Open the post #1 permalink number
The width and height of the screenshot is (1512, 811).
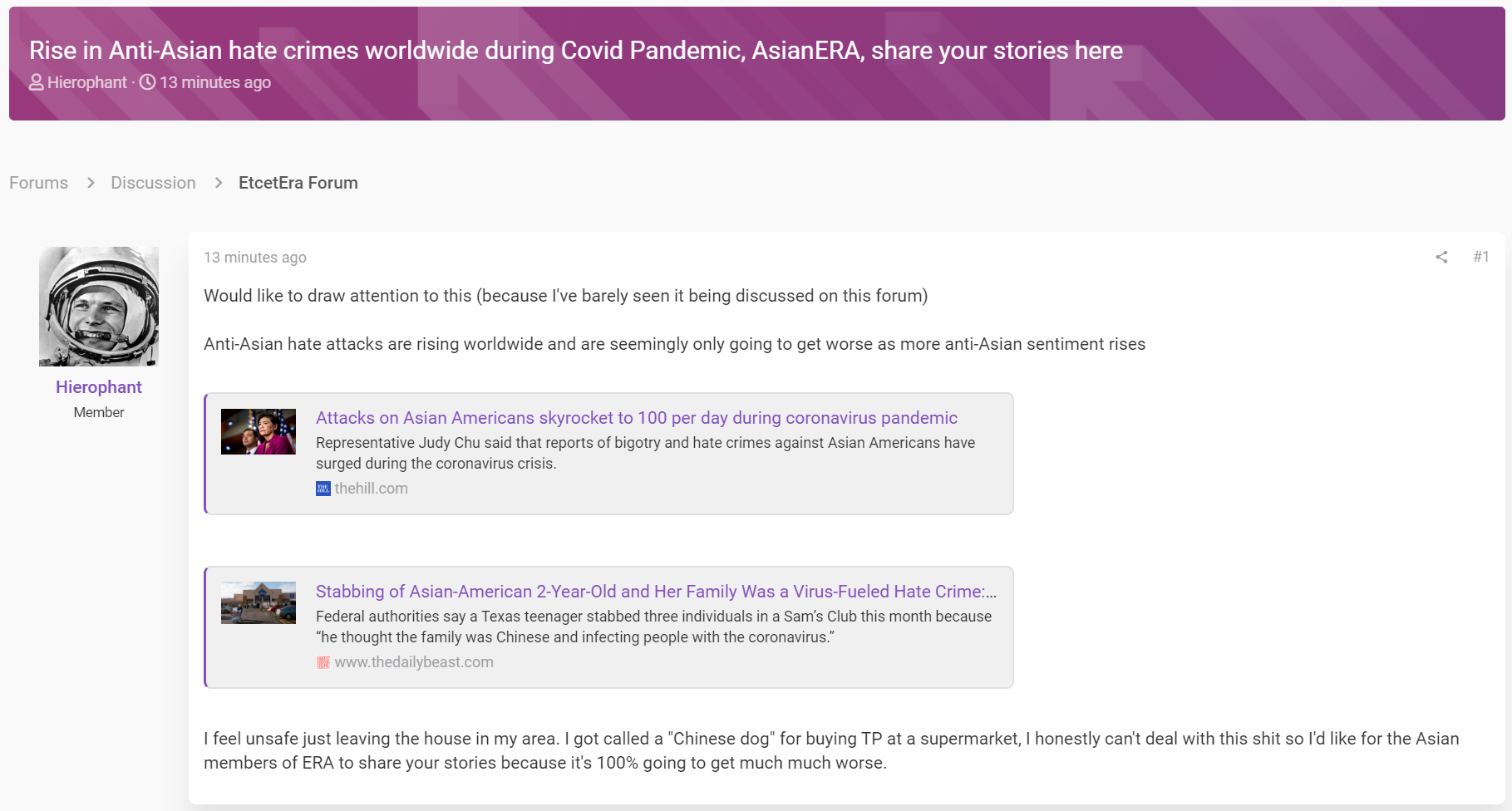1481,257
